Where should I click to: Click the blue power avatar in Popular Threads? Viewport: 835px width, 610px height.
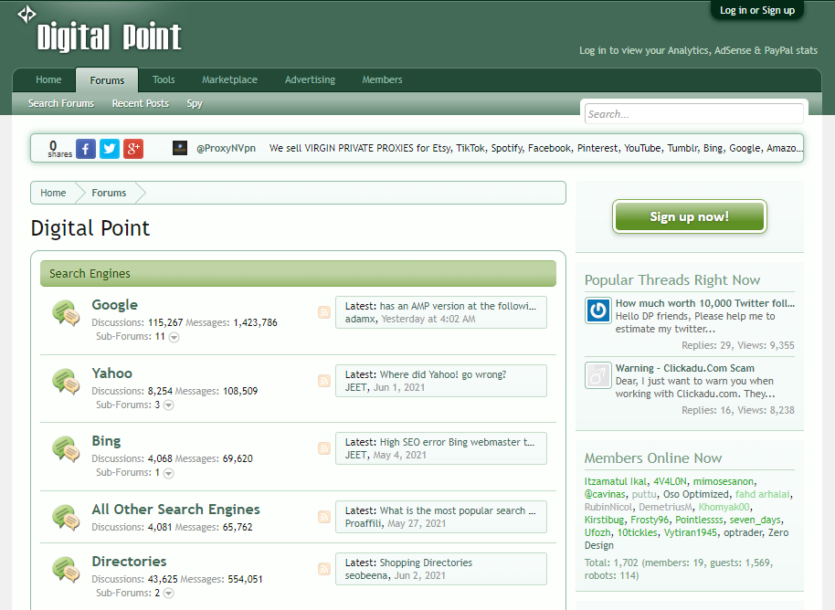(x=598, y=310)
